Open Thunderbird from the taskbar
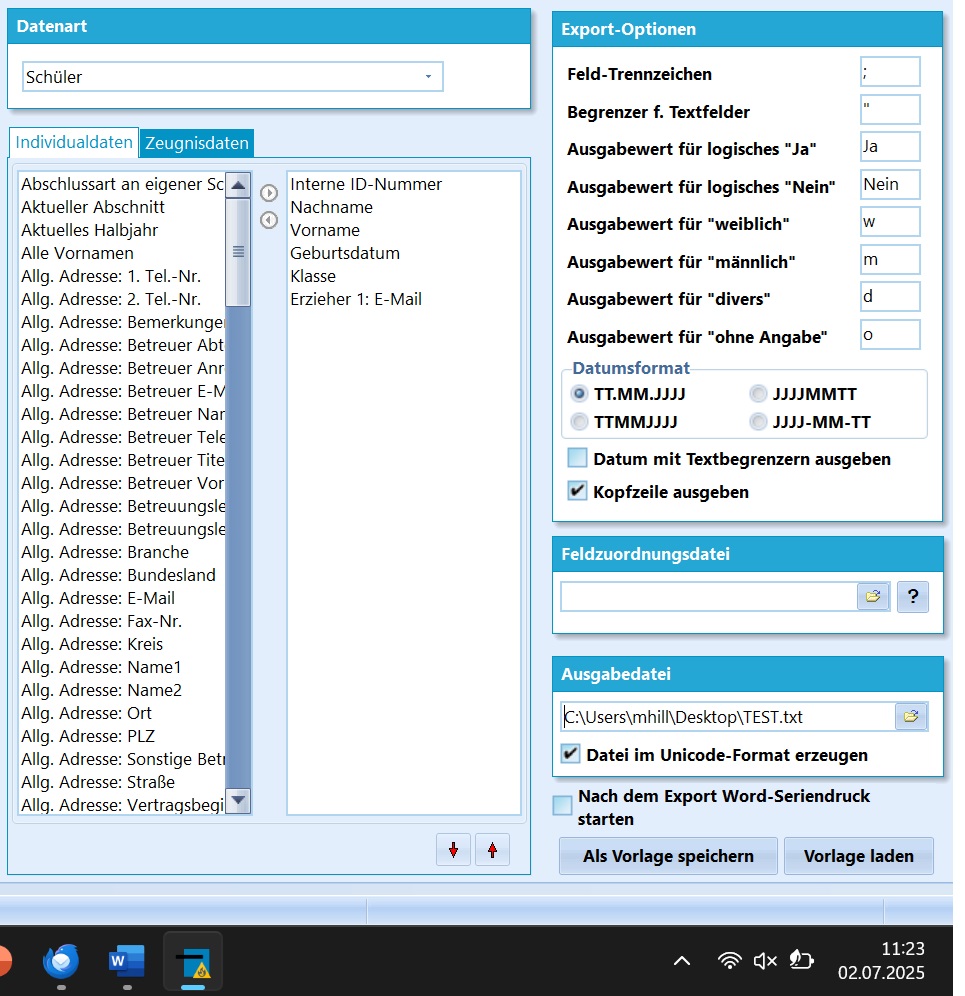This screenshot has height=996, width=965. [x=61, y=962]
